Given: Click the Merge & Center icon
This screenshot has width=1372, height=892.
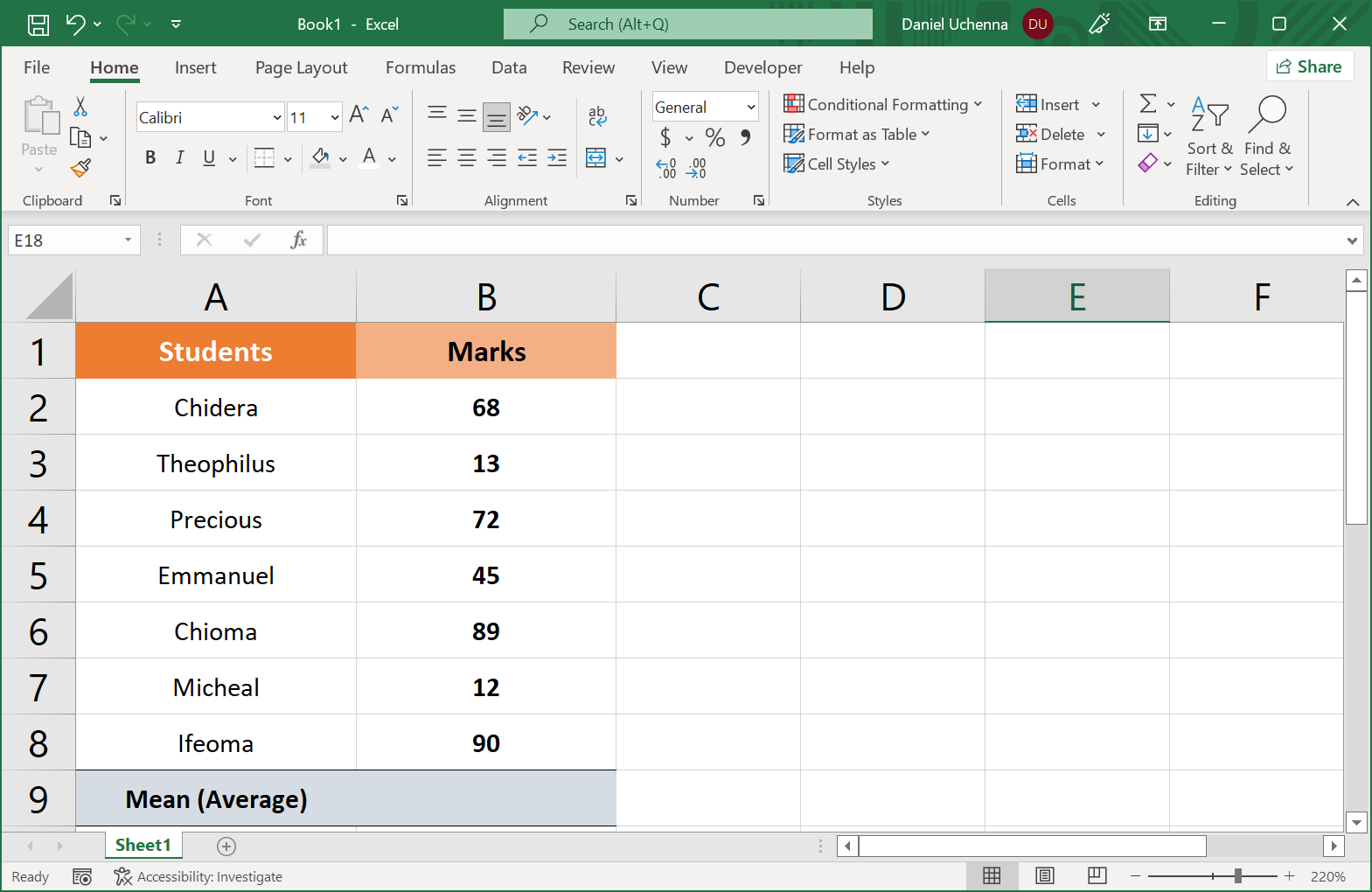Looking at the screenshot, I should (x=596, y=158).
